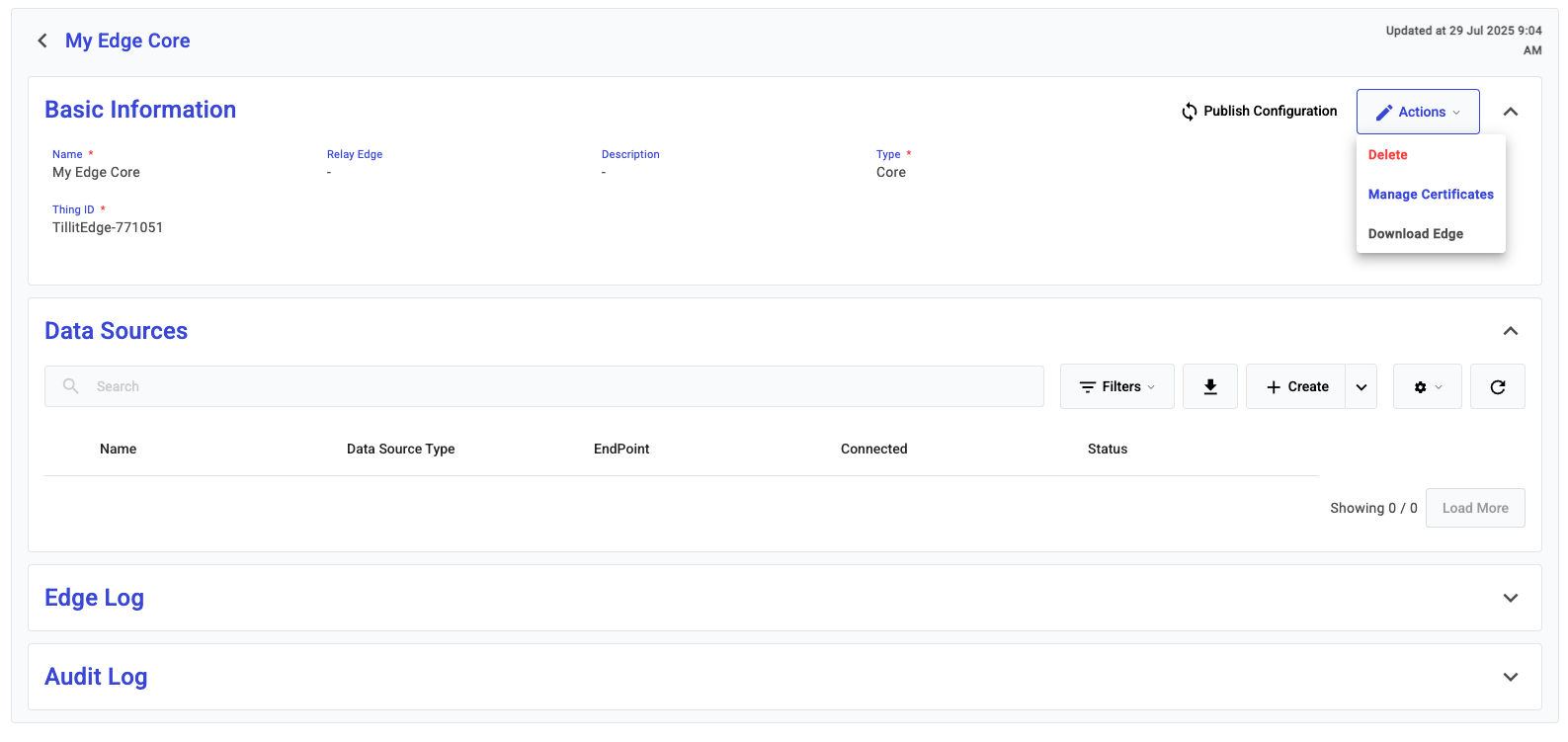Click the back arrow beside My Edge Core
Screen dimensions: 1568x742
tap(42, 41)
